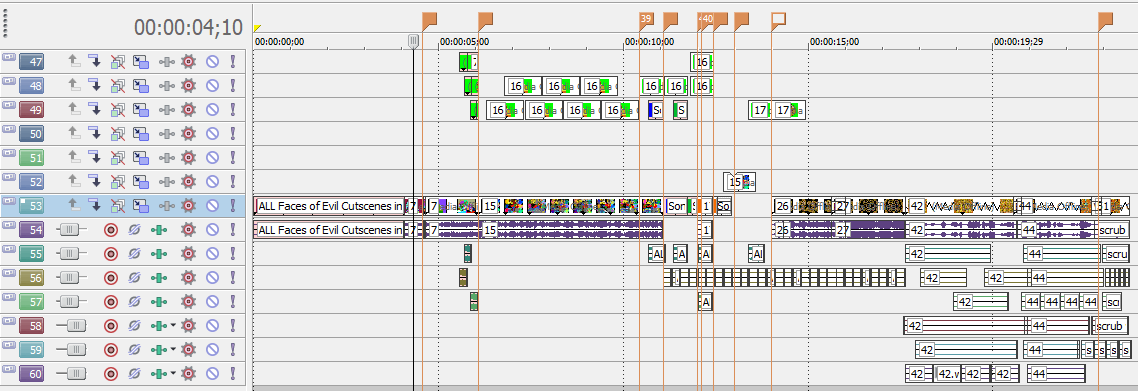
Task: Collapse track 50 using its minimize icon
Action: (x=9, y=128)
